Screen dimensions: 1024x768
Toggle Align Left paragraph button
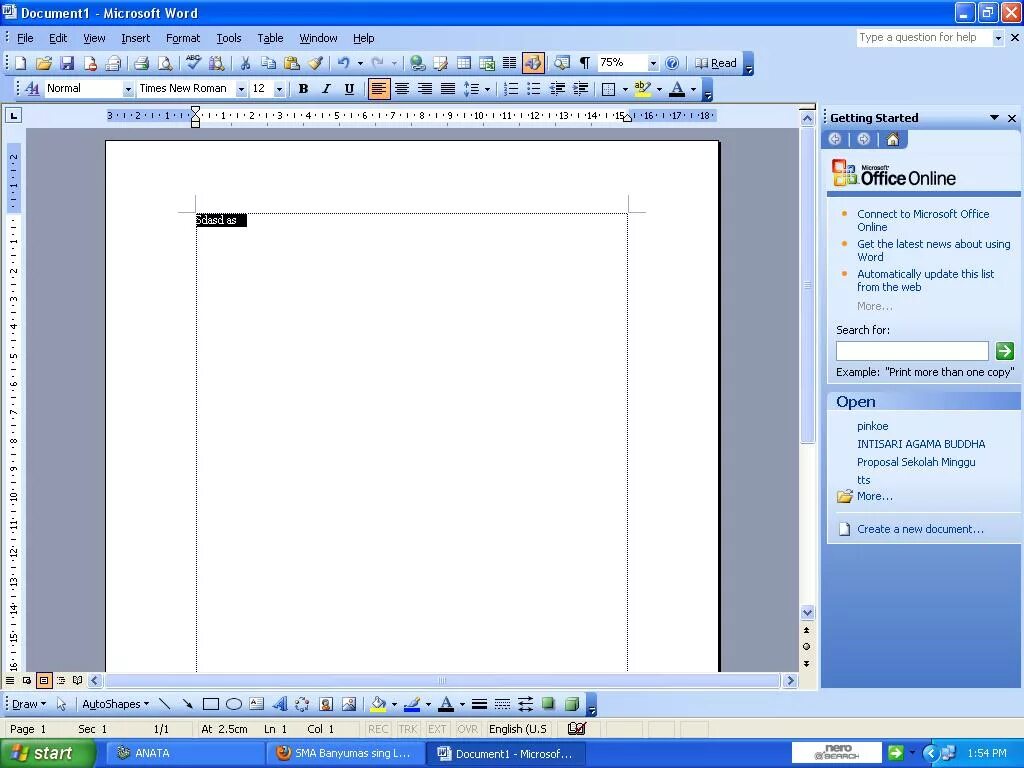[379, 89]
